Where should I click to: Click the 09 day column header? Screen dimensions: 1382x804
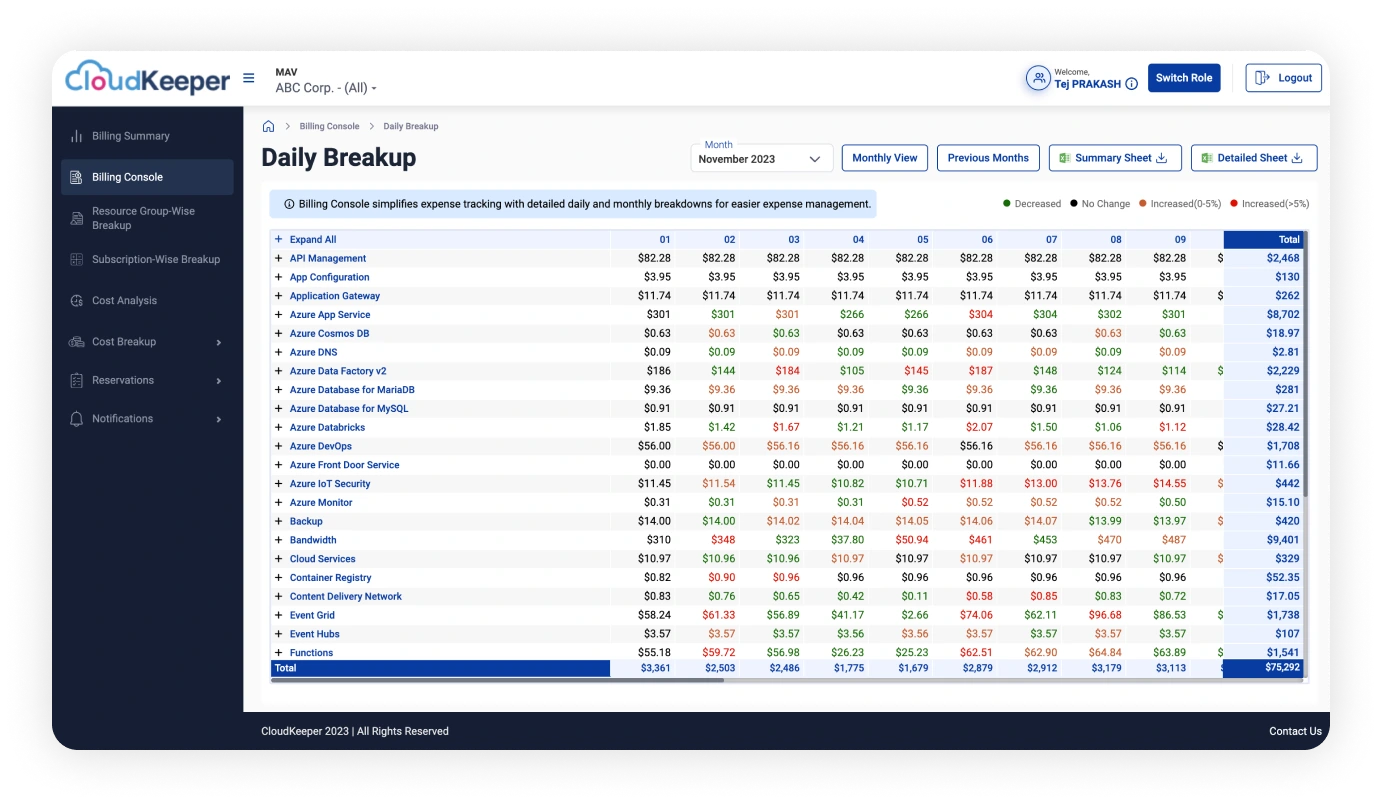coord(1181,240)
